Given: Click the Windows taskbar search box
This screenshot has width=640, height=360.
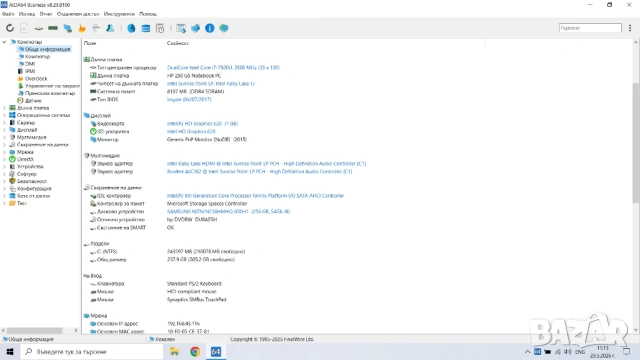Looking at the screenshot, I should click(91, 351).
